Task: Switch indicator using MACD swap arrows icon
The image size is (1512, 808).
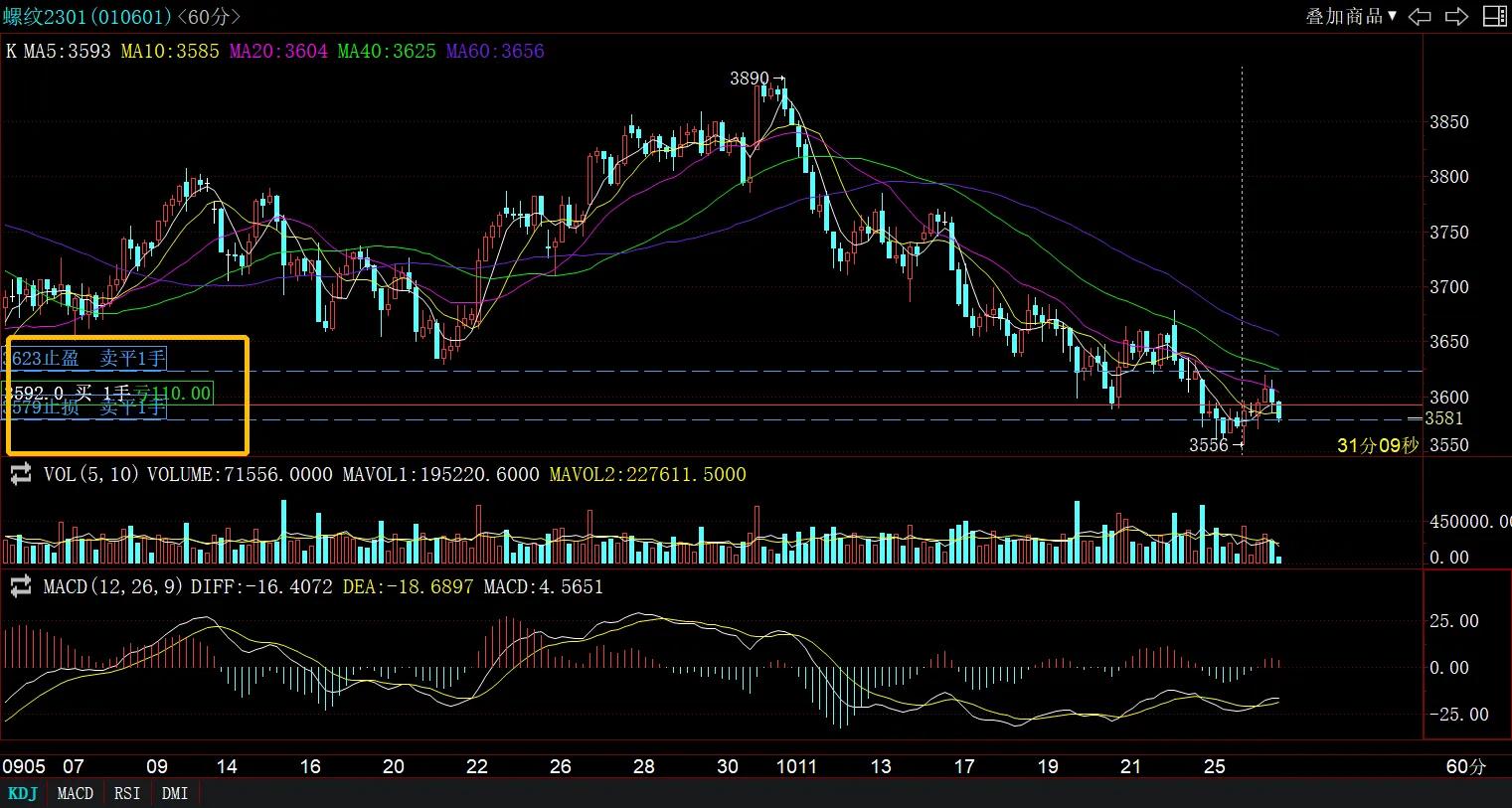Action: pos(21,587)
